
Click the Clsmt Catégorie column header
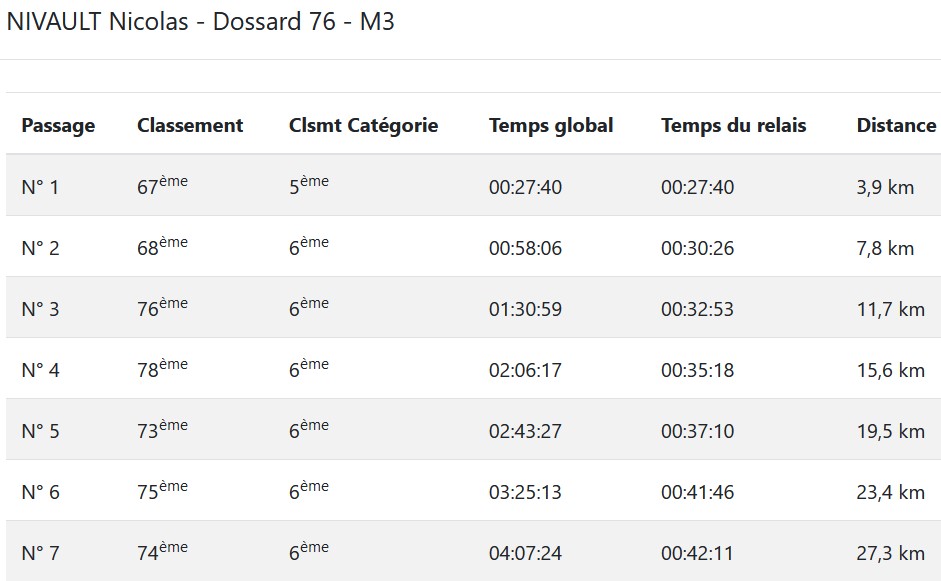tap(363, 125)
